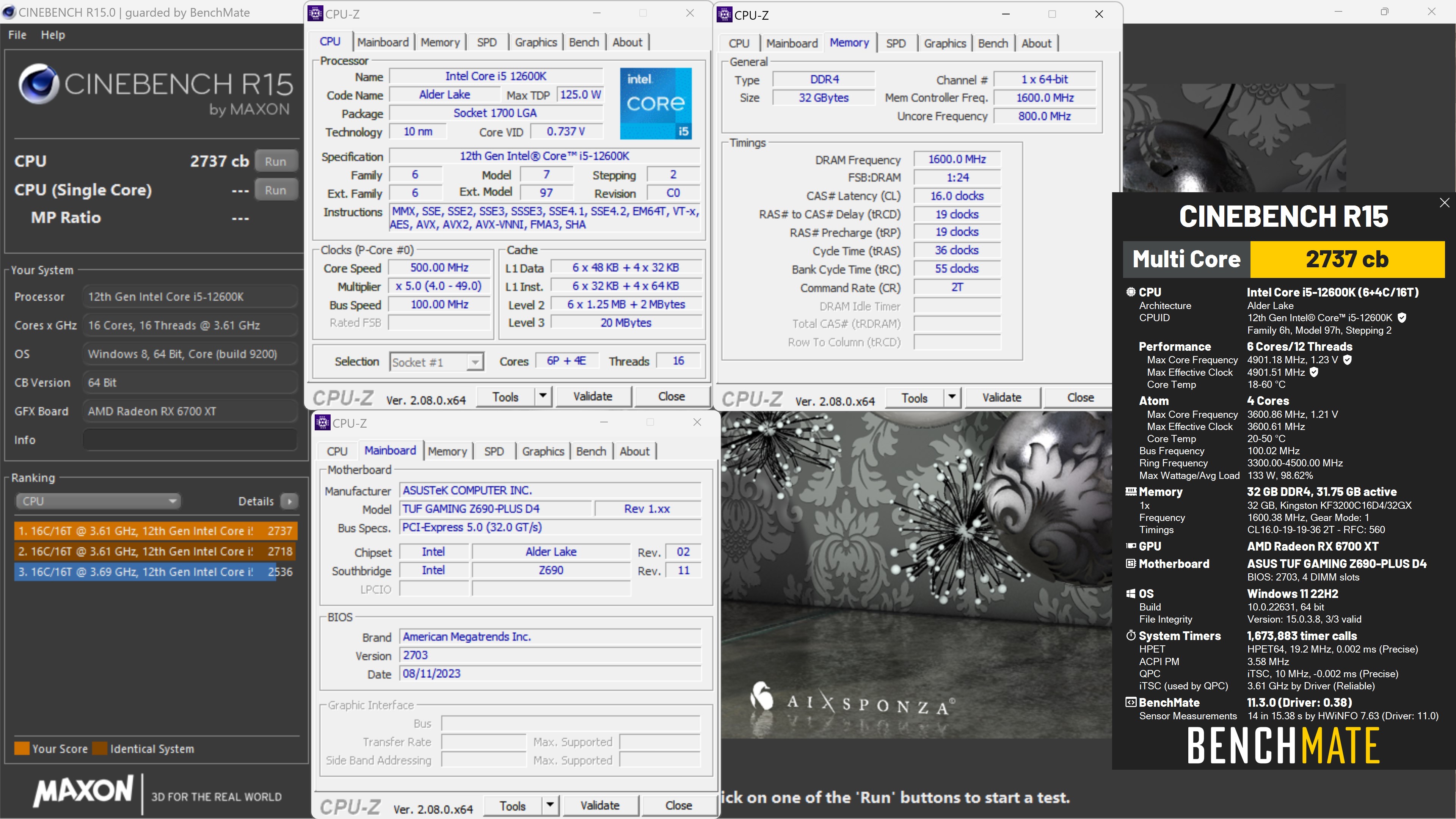Click the Info input field

click(190, 440)
